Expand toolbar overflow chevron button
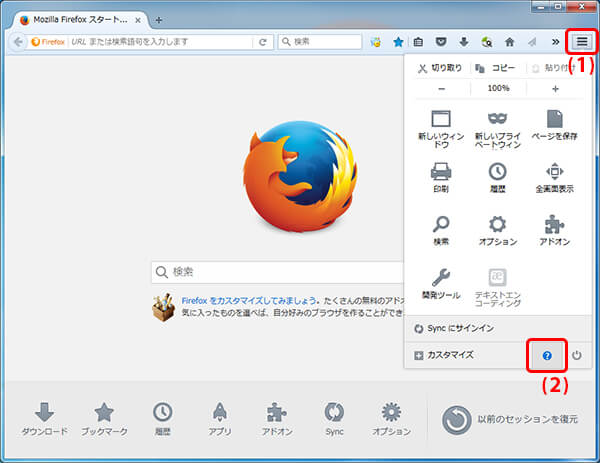This screenshot has height=463, width=600. (556, 42)
